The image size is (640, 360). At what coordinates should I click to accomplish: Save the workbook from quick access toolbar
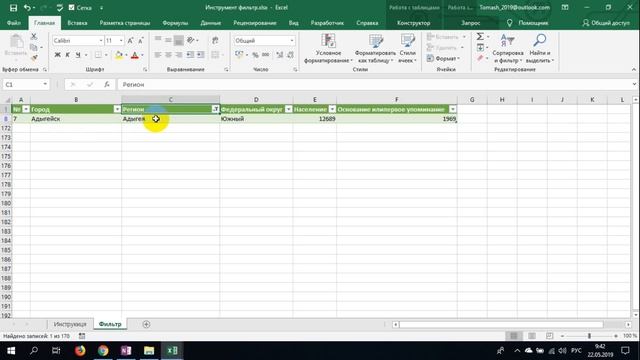13,8
